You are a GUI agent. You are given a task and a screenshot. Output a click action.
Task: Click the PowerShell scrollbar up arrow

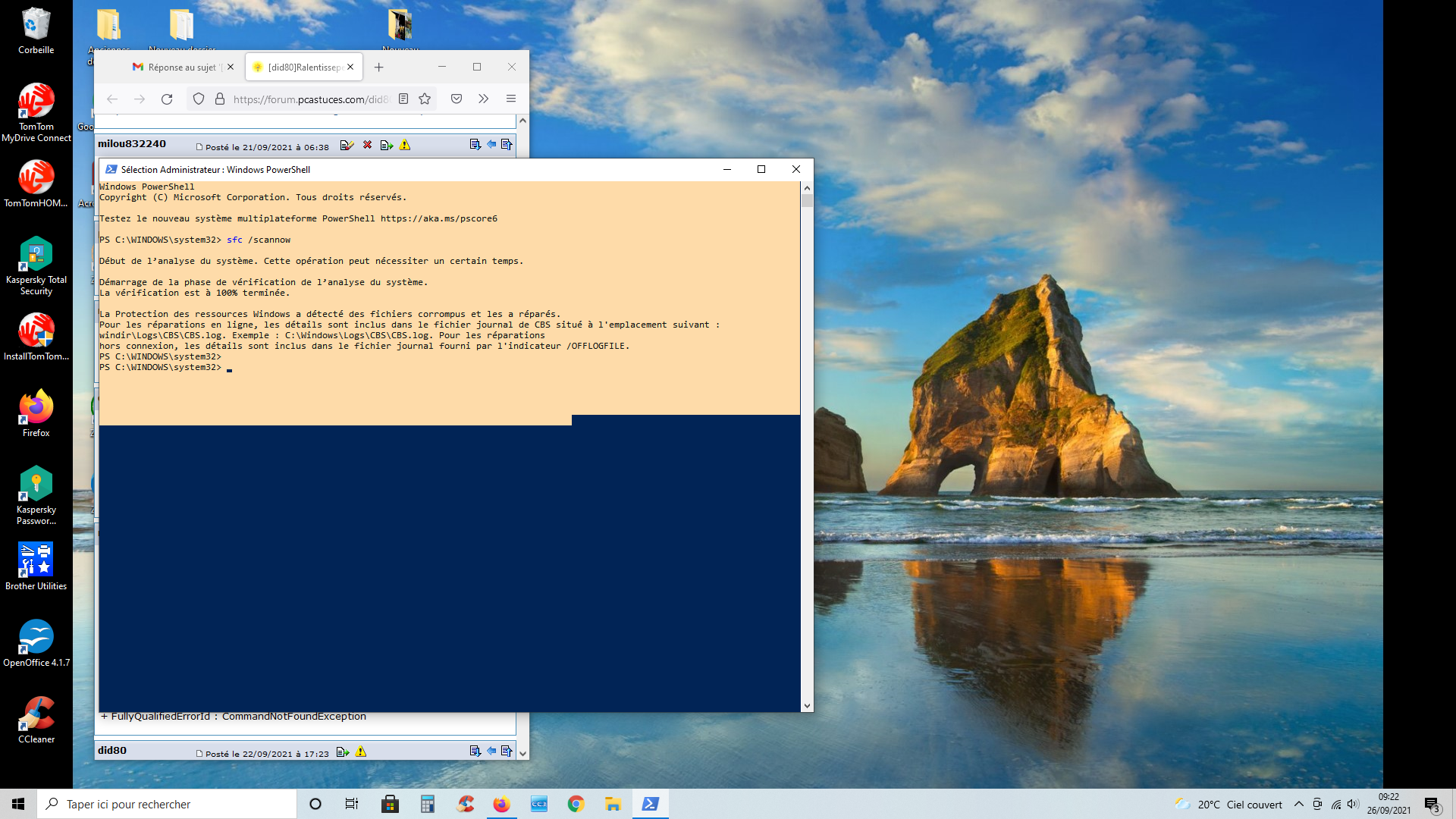[807, 188]
